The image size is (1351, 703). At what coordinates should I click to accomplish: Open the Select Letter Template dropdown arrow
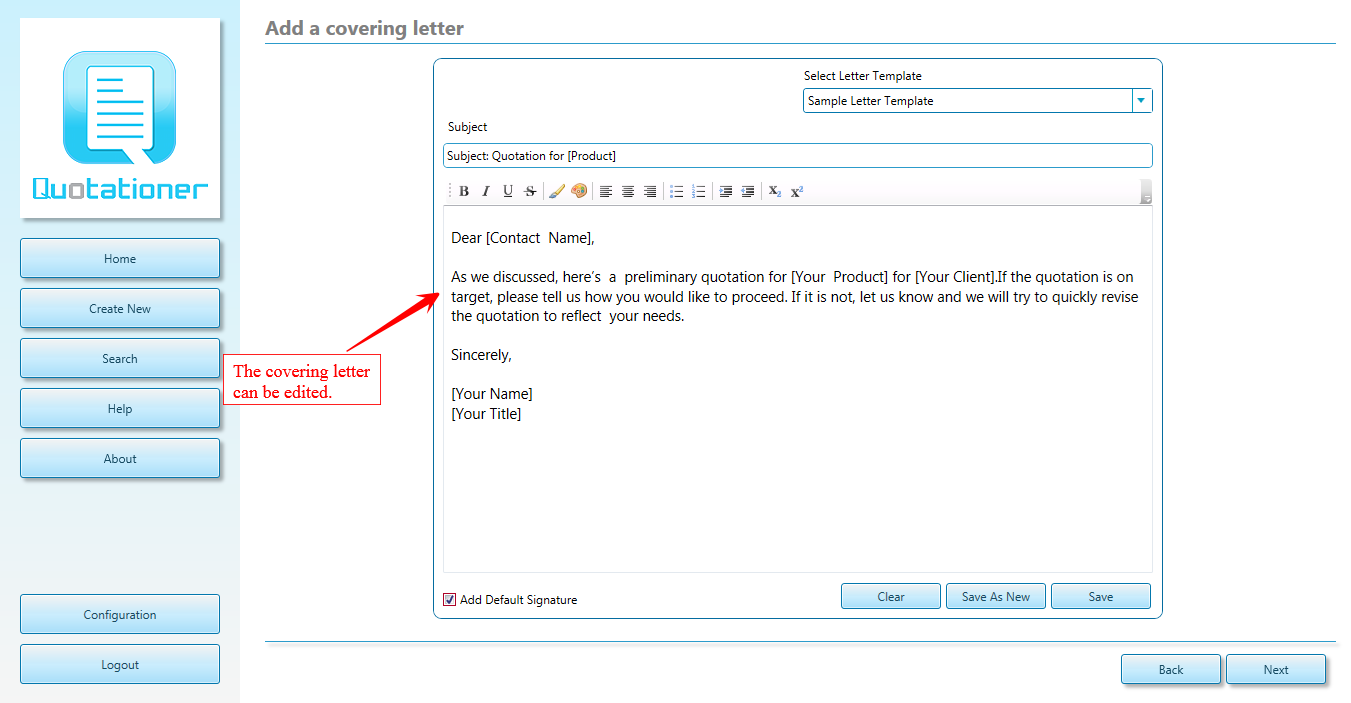(x=1142, y=100)
